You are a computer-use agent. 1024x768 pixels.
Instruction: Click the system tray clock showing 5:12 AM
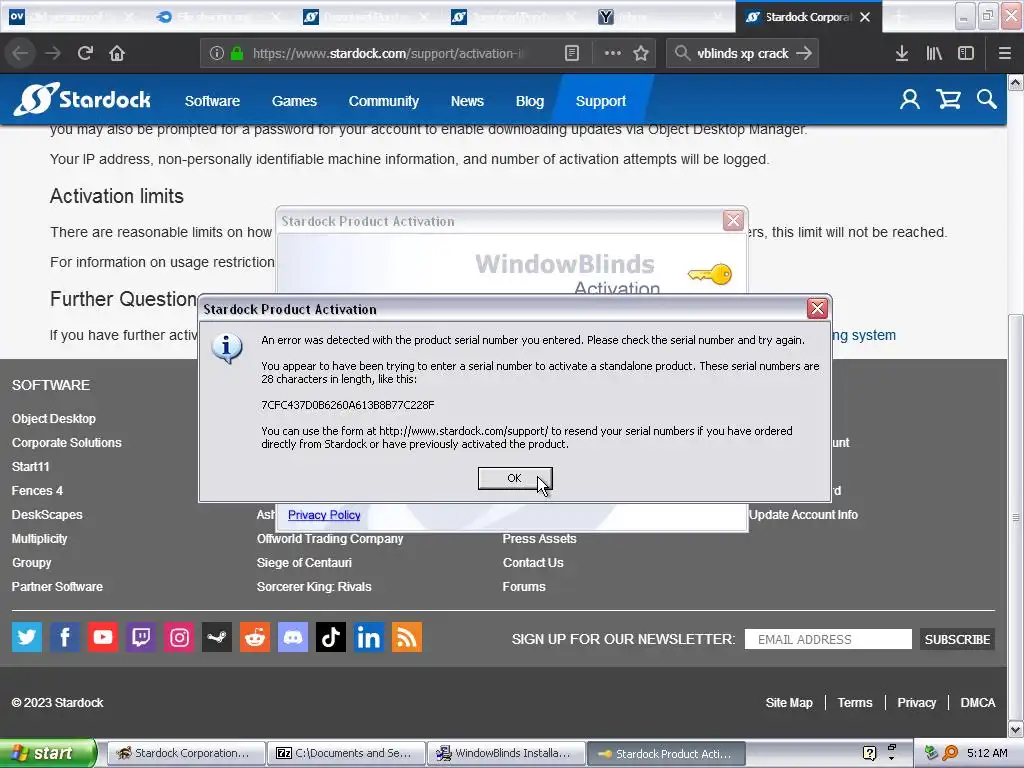point(987,753)
